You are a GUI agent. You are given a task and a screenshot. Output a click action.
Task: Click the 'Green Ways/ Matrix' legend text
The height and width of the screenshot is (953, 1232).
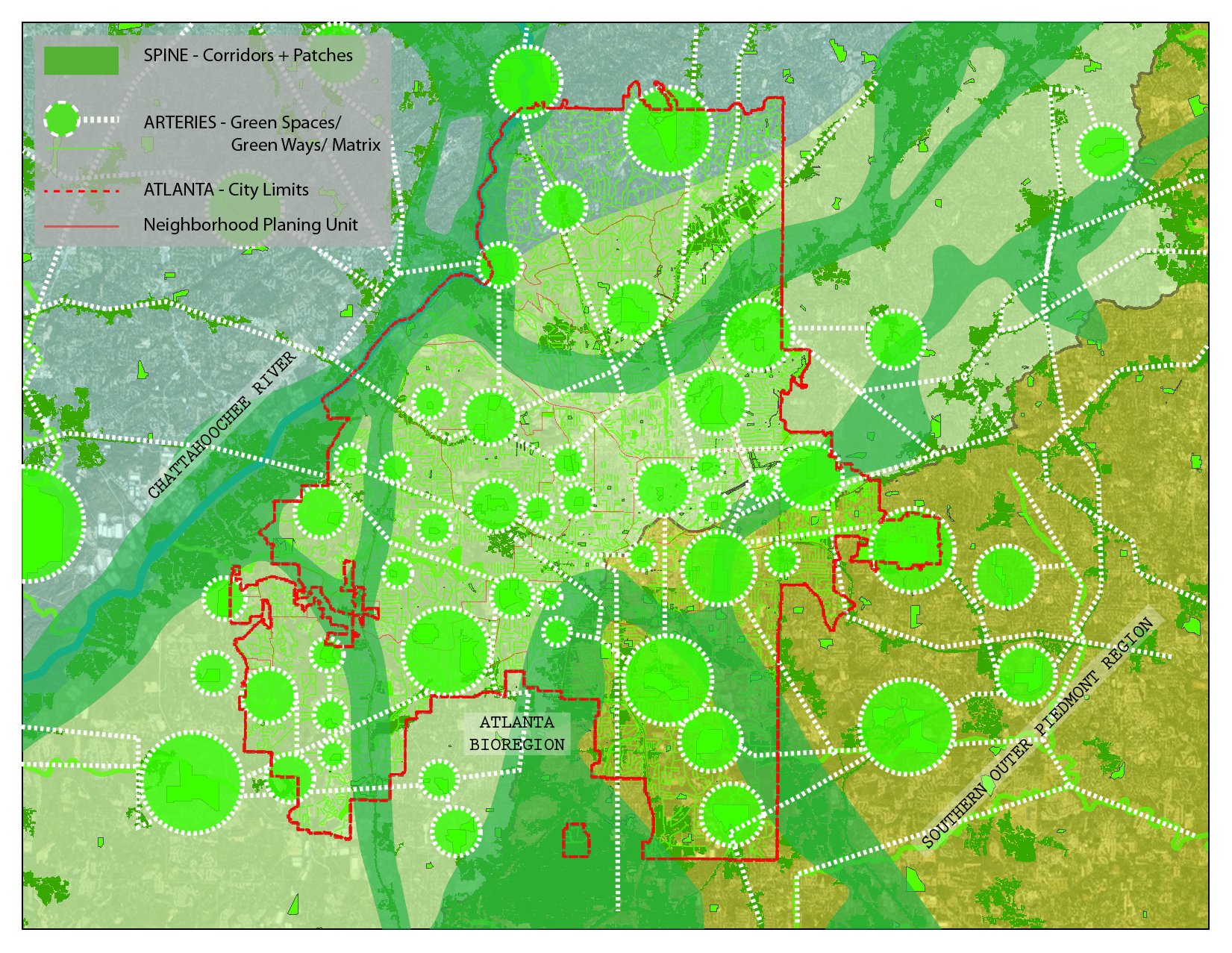point(305,145)
